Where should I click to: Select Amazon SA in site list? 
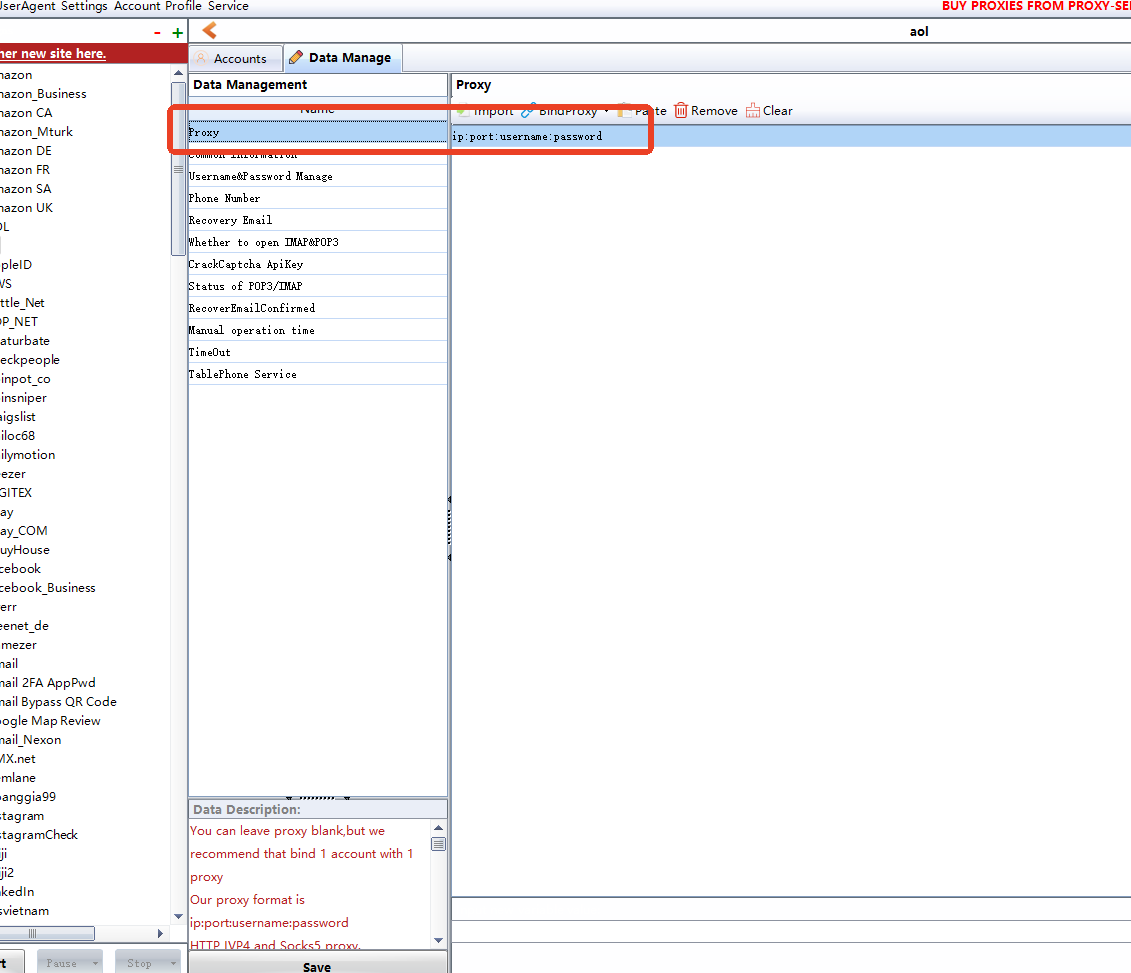pos(26,189)
